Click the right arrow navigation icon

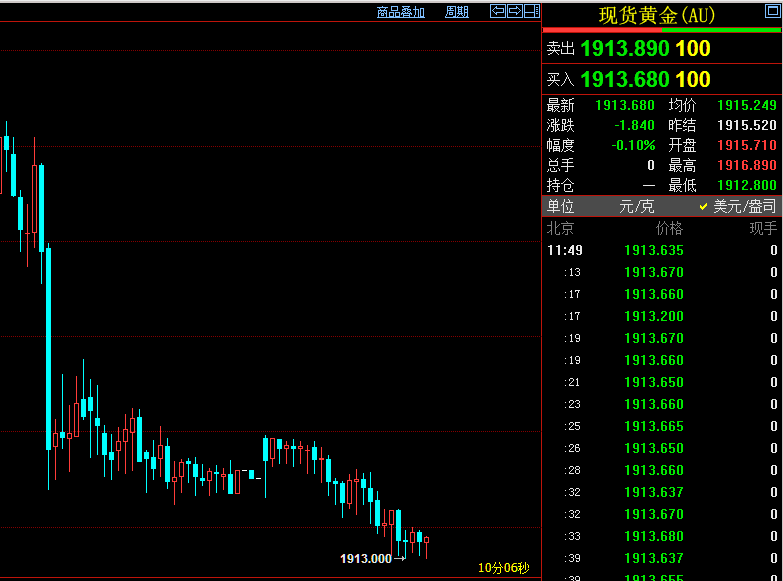[x=514, y=11]
